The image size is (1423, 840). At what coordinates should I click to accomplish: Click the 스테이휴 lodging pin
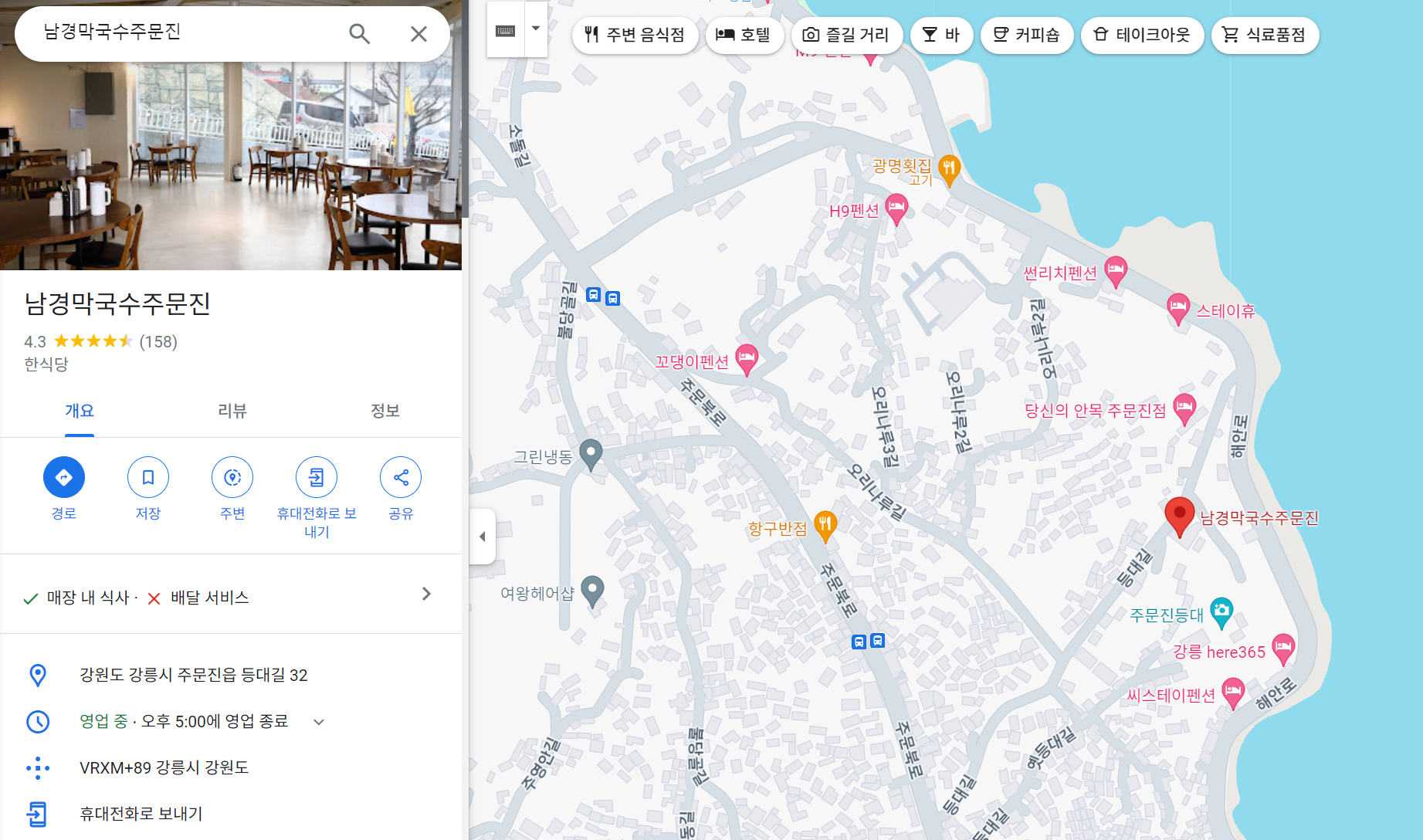point(1178,308)
